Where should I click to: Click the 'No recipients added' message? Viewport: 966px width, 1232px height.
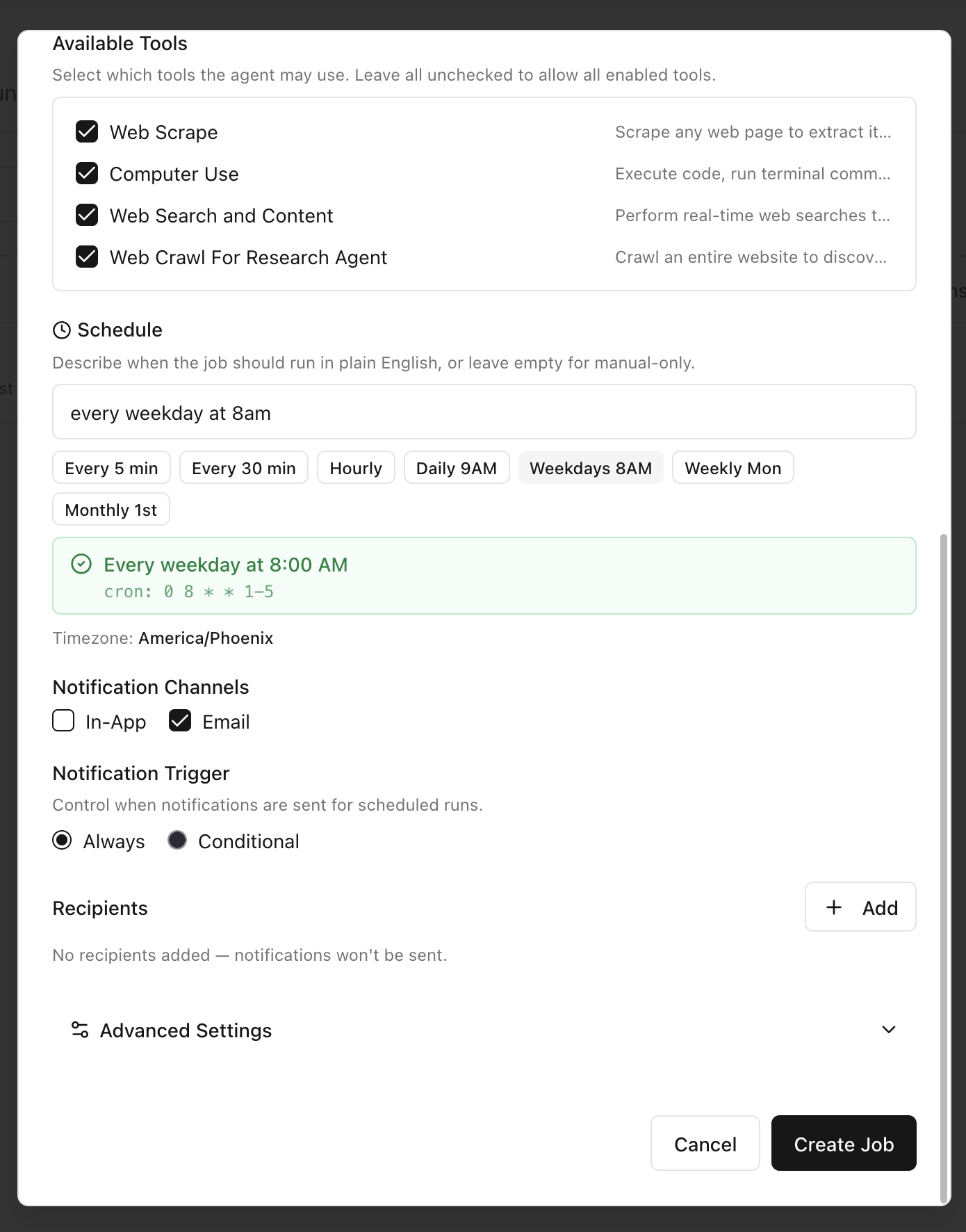[x=249, y=955]
